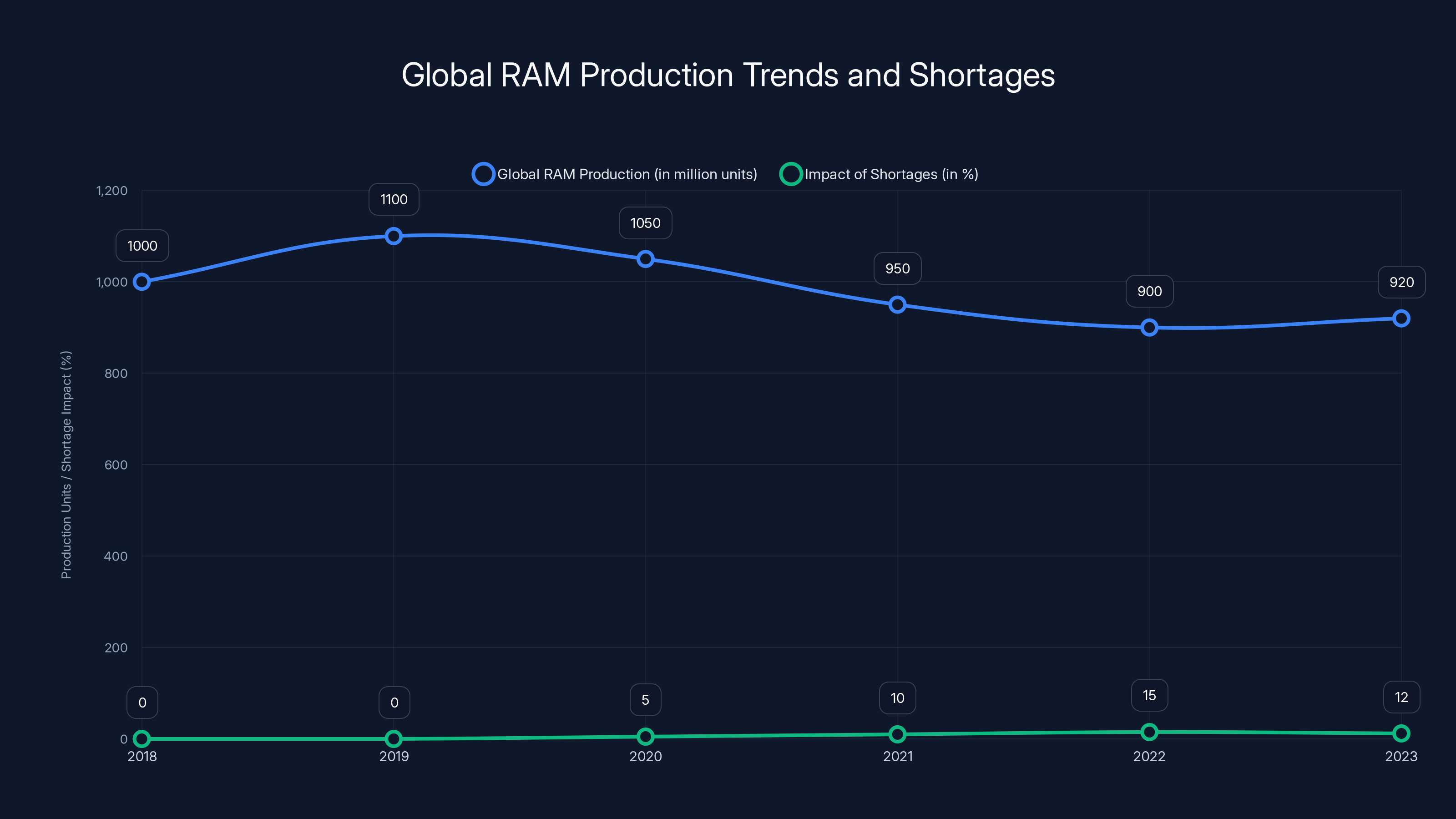Click the 2021 x-axis label
Image resolution: width=1456 pixels, height=819 pixels.
click(x=898, y=756)
